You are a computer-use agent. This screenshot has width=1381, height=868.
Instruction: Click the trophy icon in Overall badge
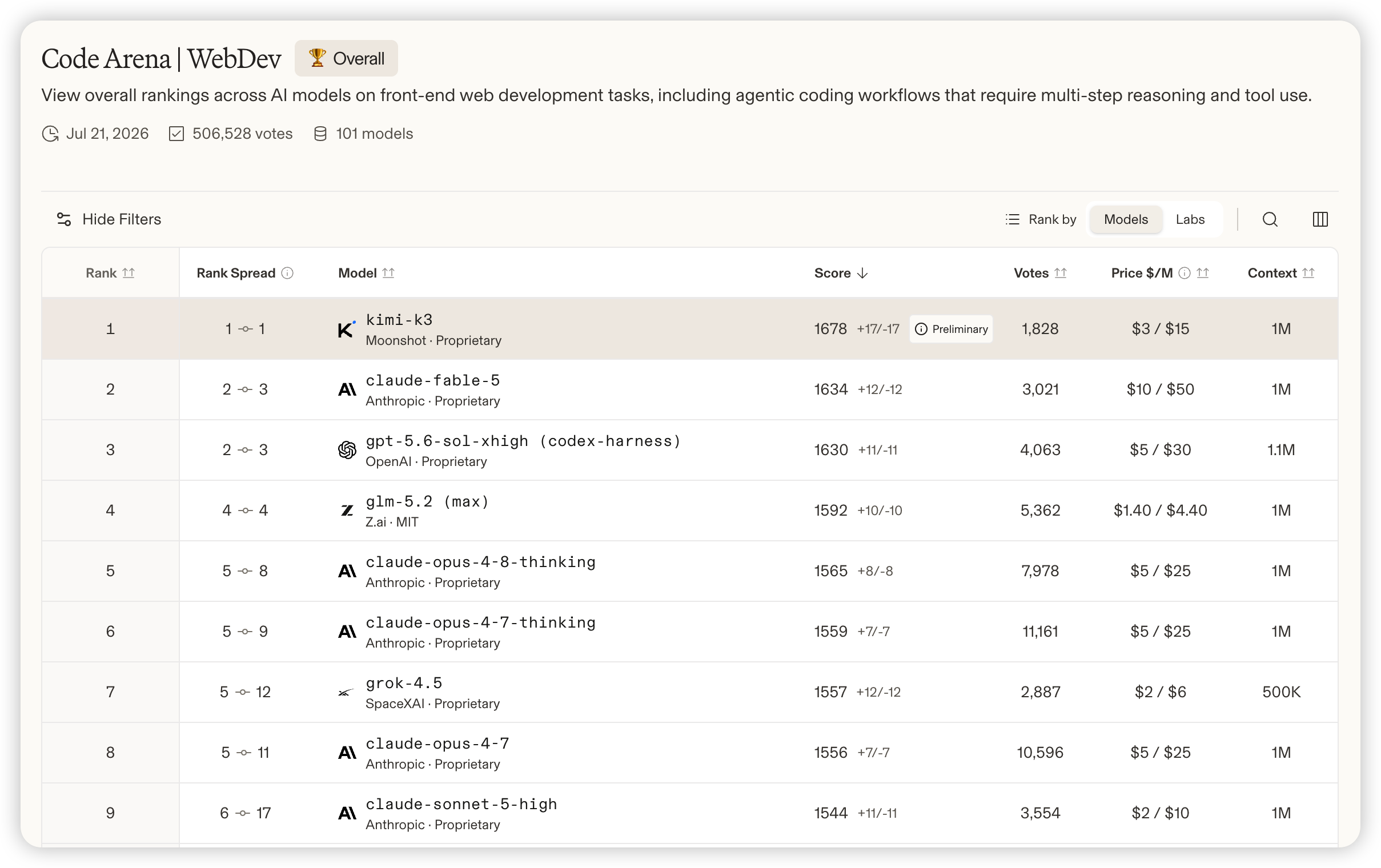tap(317, 58)
